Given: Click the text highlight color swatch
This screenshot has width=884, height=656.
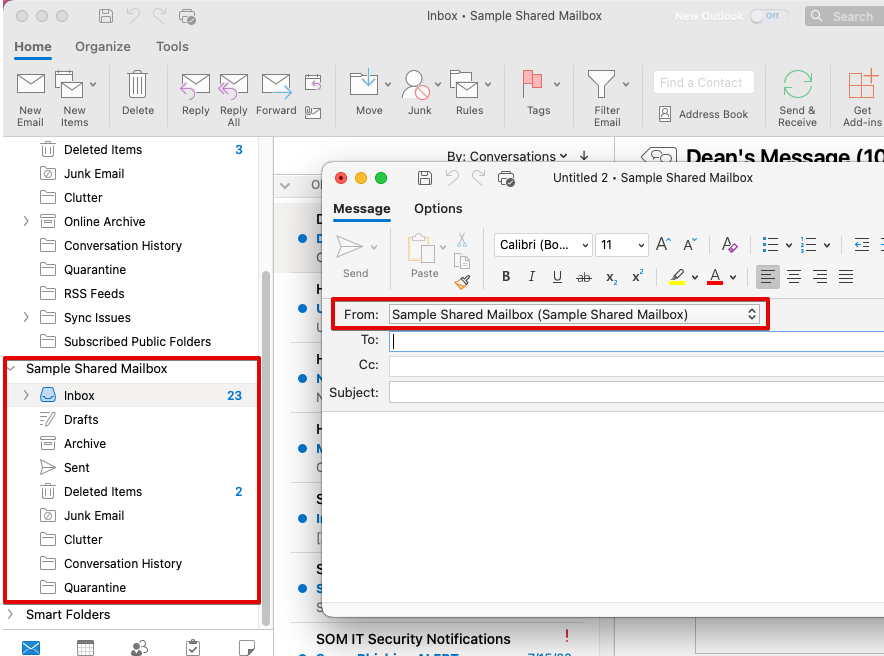Looking at the screenshot, I should point(677,277).
